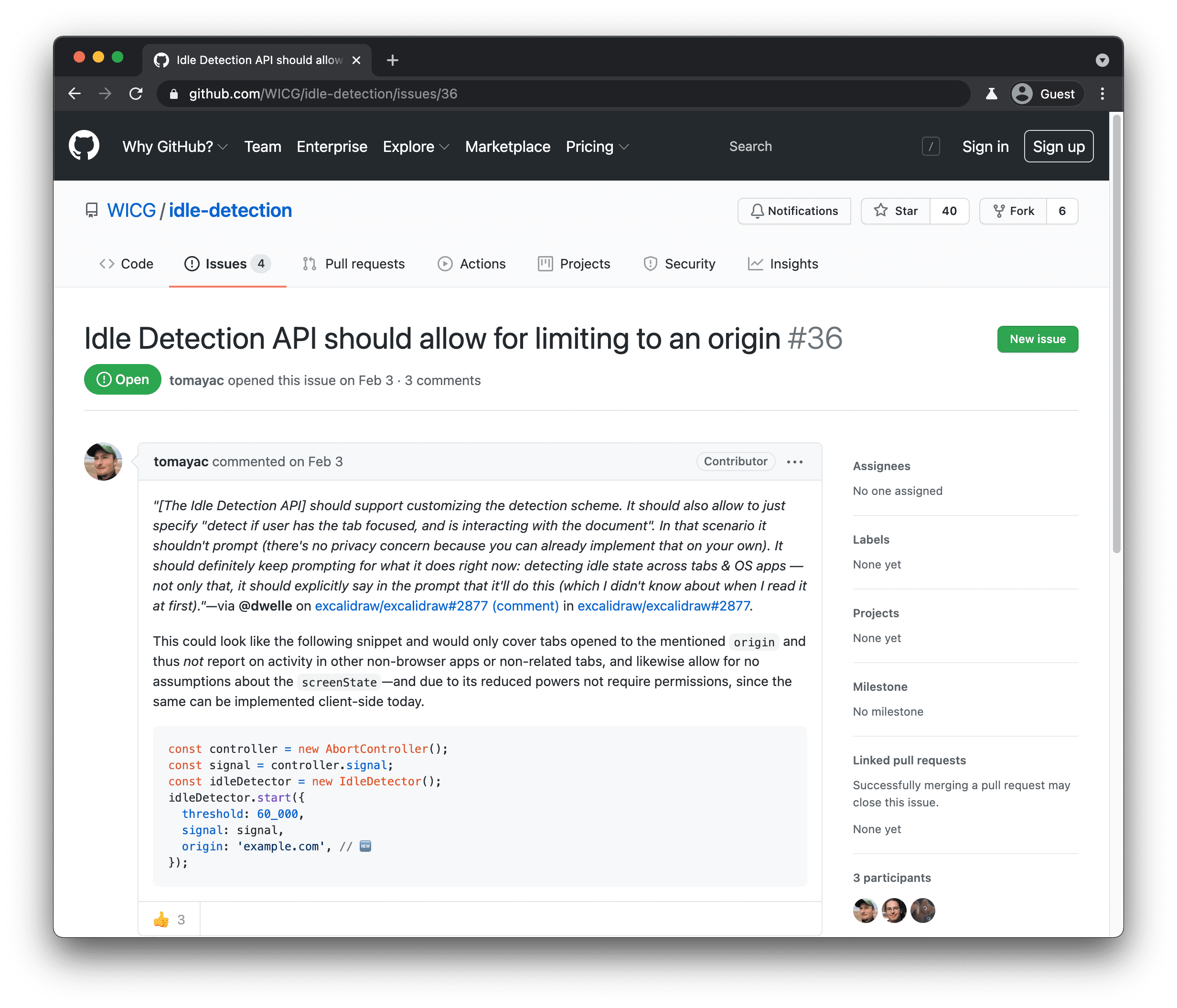Click the Notifications bell icon
The image size is (1177, 1008).
click(757, 211)
